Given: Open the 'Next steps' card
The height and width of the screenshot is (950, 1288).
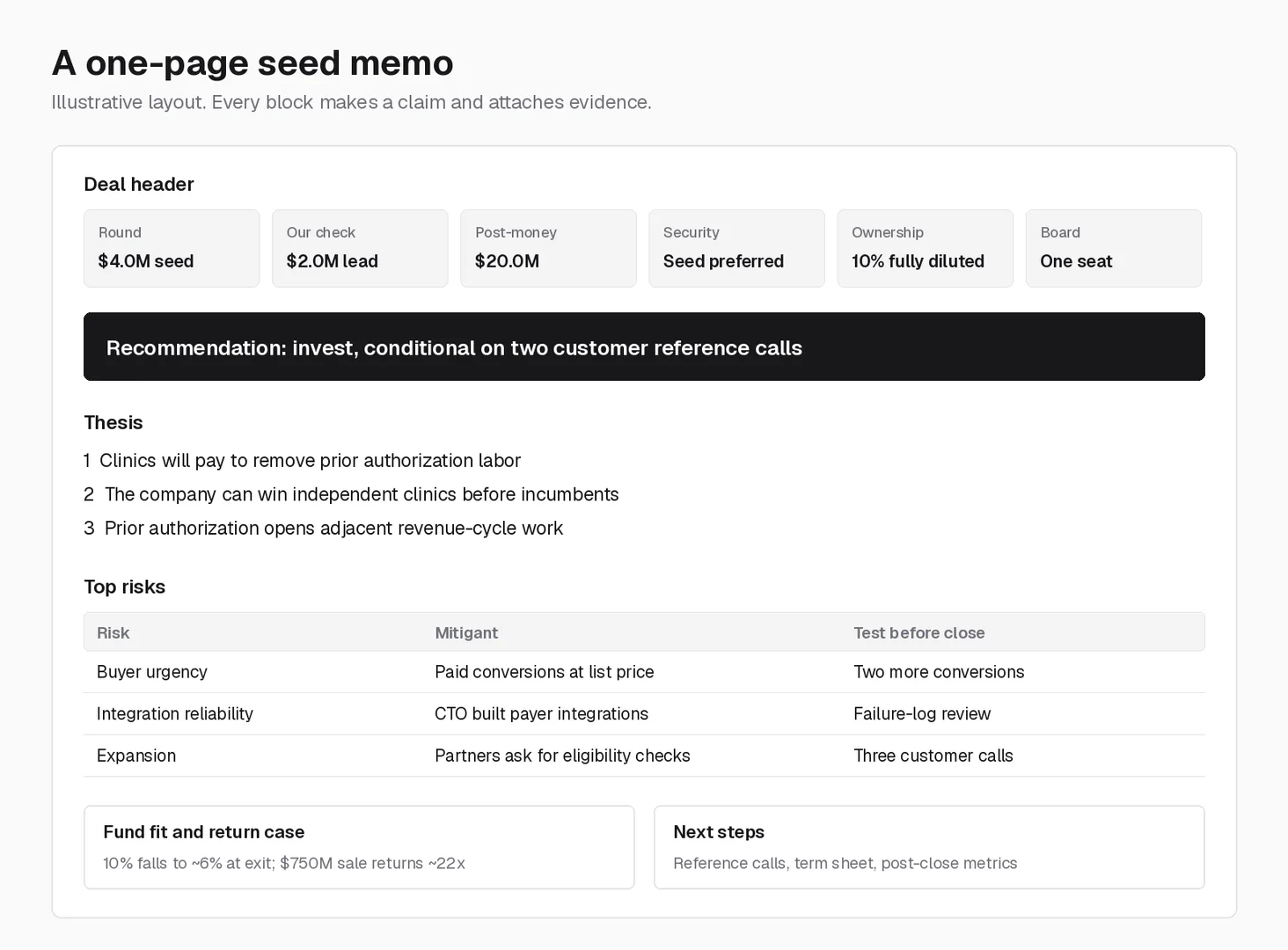Looking at the screenshot, I should 929,847.
